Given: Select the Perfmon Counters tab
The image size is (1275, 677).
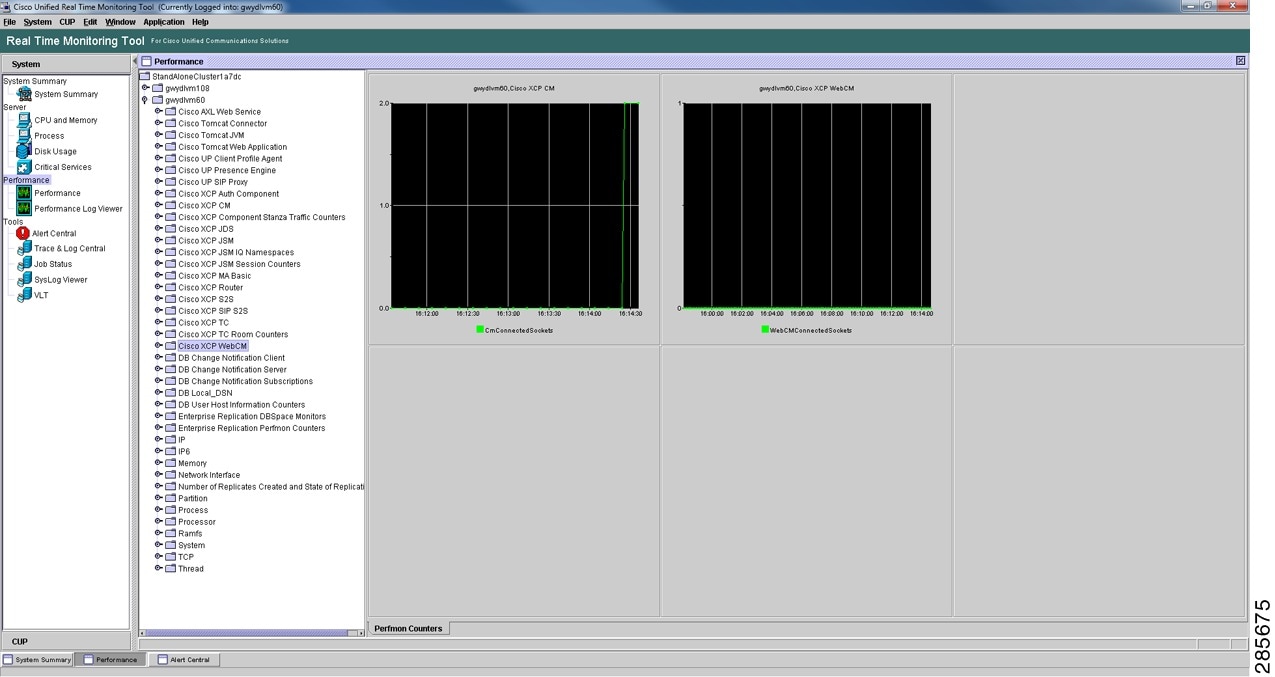Looking at the screenshot, I should pos(409,629).
